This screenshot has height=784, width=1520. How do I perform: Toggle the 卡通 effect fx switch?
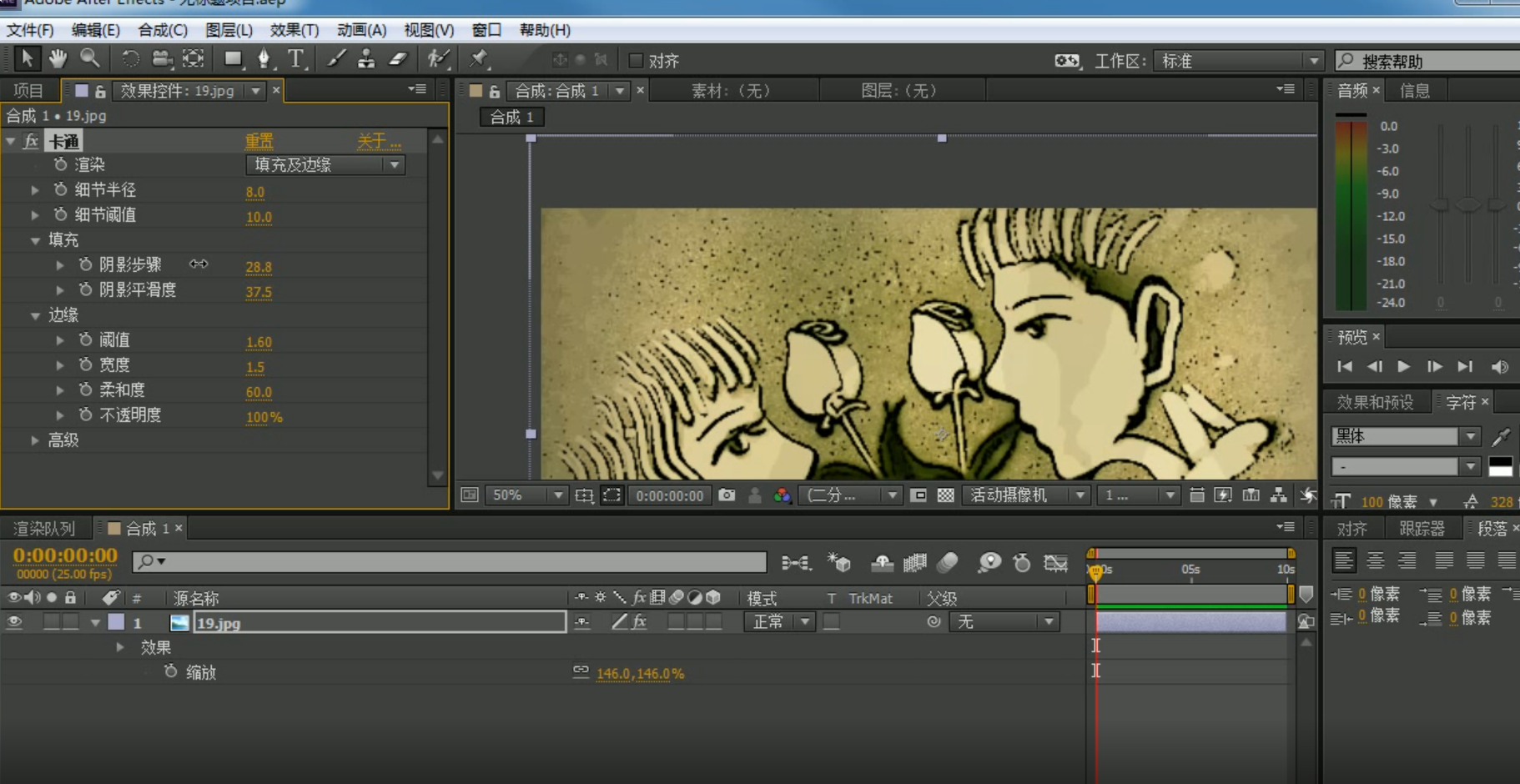pyautogui.click(x=31, y=141)
